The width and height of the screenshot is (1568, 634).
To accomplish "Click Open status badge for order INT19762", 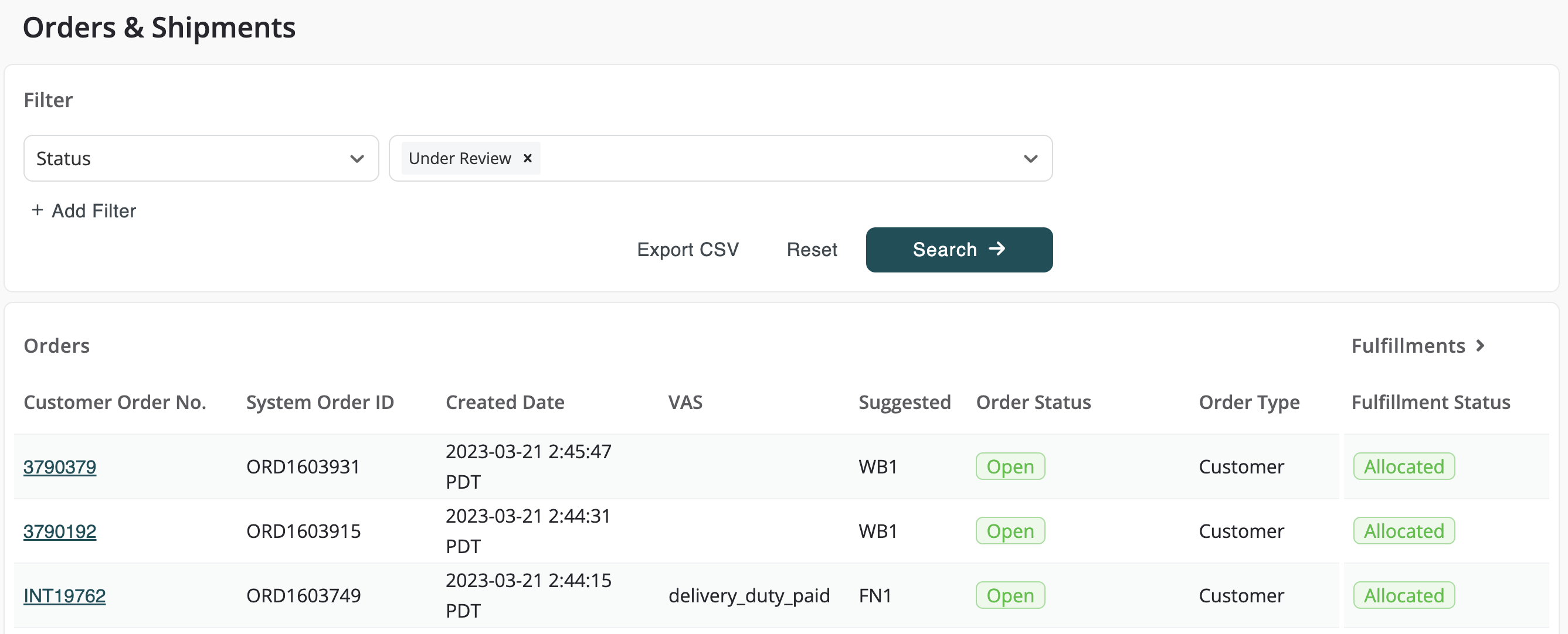I will [1010, 596].
